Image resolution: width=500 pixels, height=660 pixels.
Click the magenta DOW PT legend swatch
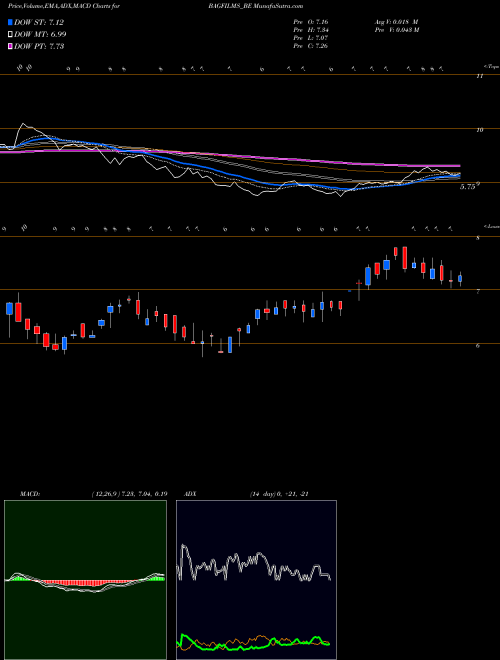point(11,46)
